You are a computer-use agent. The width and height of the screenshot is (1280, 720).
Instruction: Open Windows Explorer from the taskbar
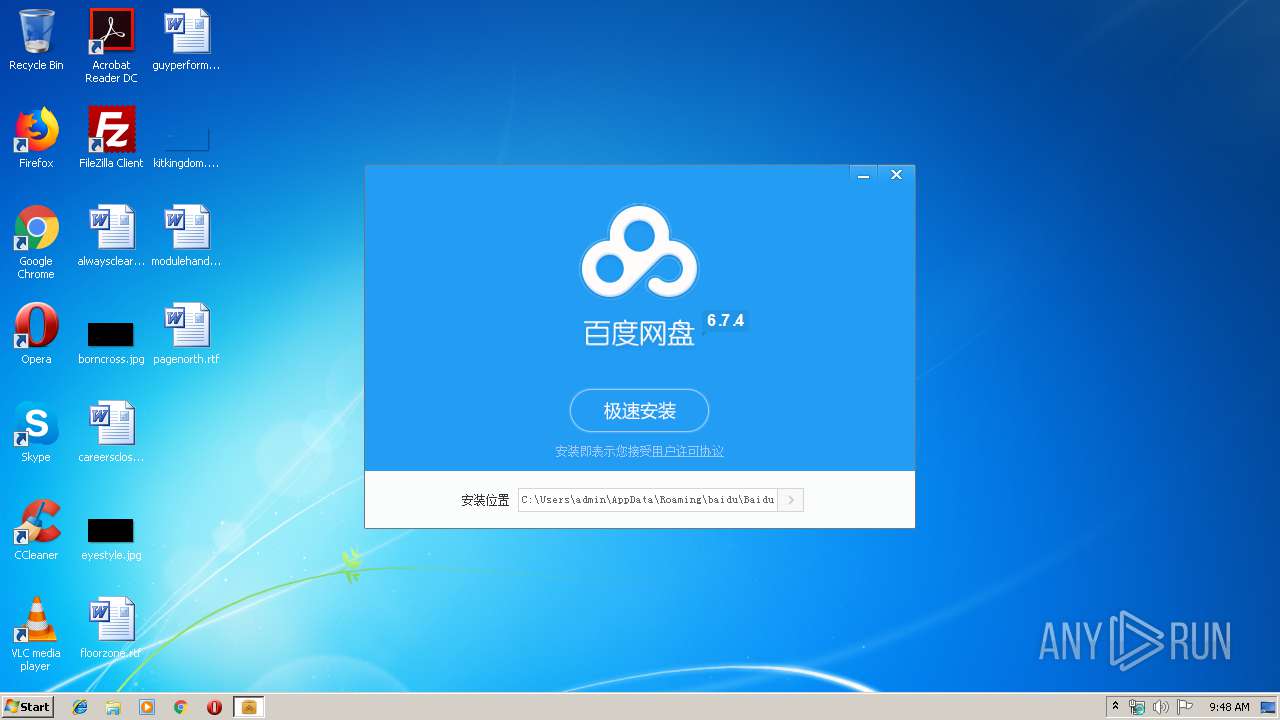[113, 707]
